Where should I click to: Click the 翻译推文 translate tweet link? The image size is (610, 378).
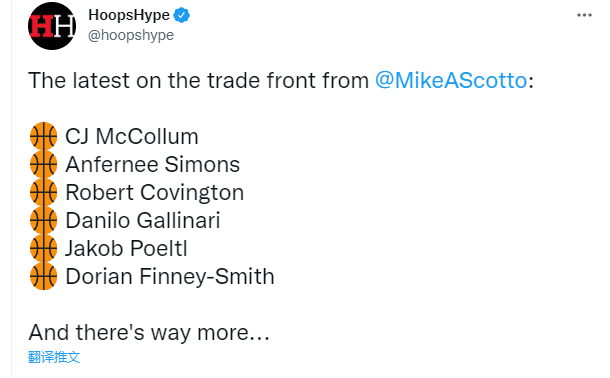coord(54,357)
